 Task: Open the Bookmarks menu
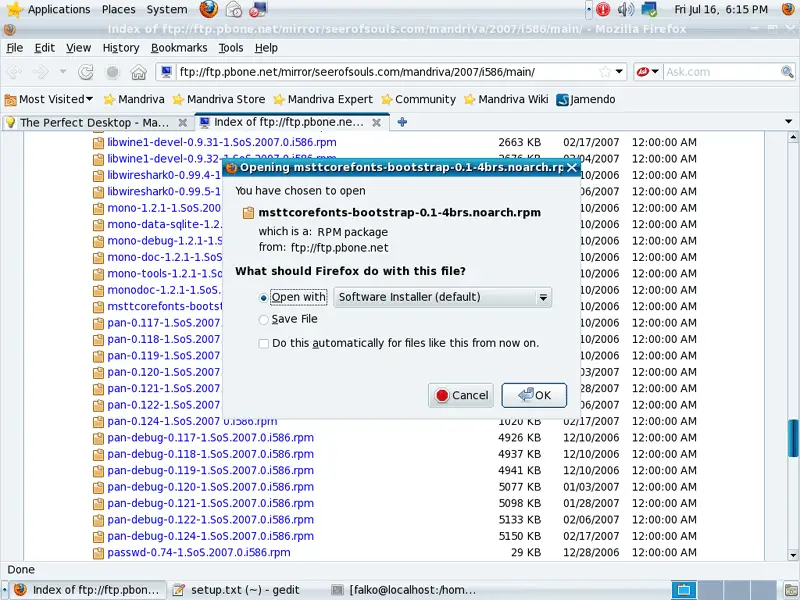[179, 48]
